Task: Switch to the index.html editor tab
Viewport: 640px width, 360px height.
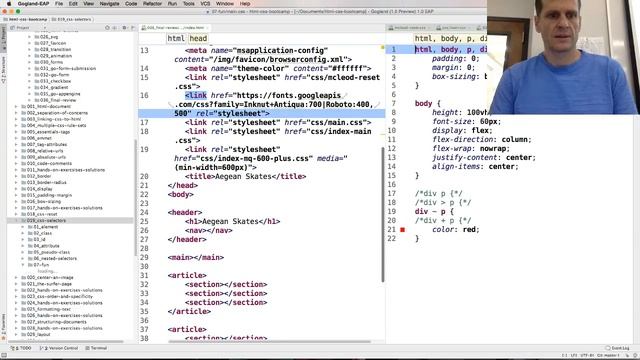Action: click(175, 28)
